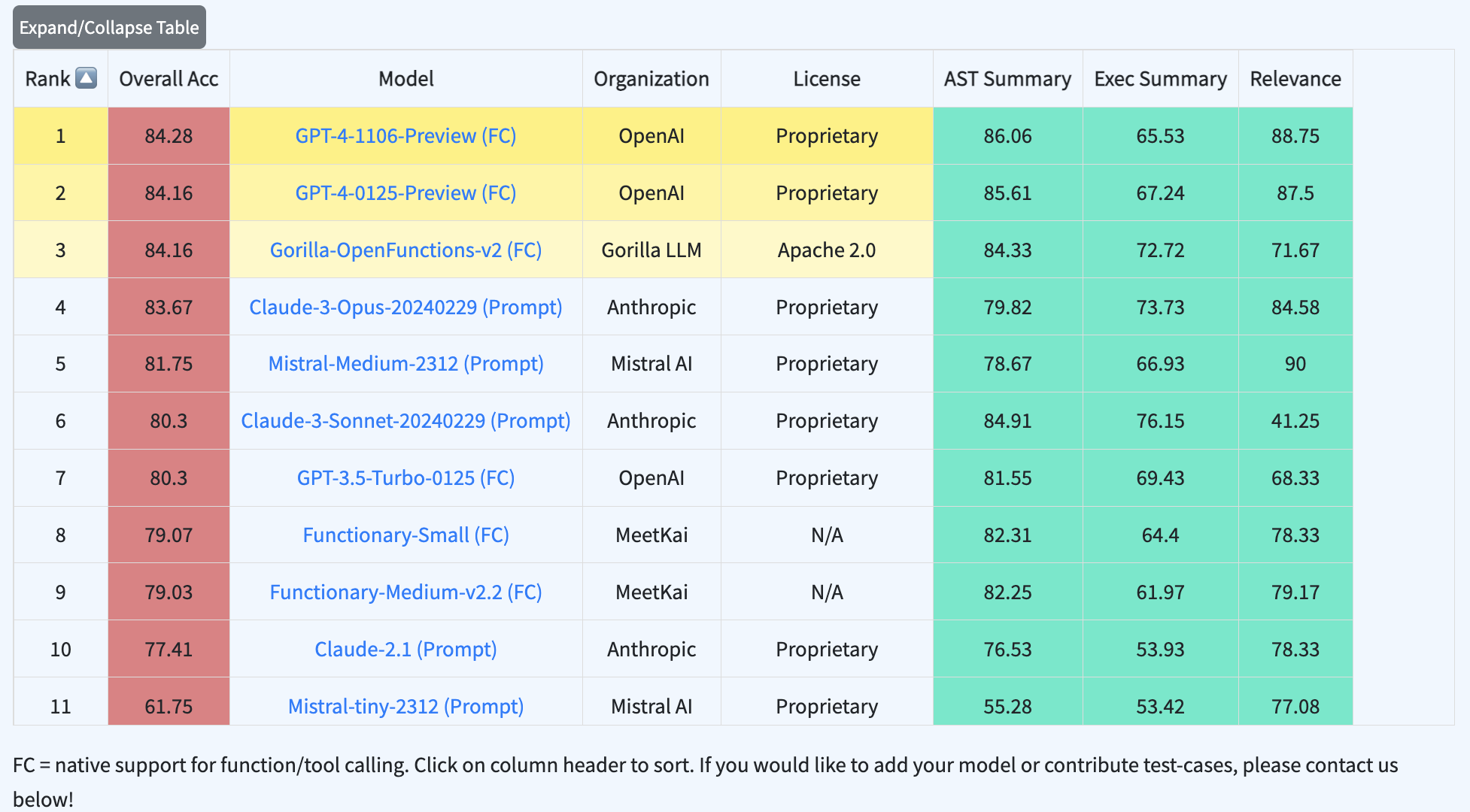Open Functionary-Medium-v2.2 (FC) link
The height and width of the screenshot is (812, 1470).
[405, 592]
